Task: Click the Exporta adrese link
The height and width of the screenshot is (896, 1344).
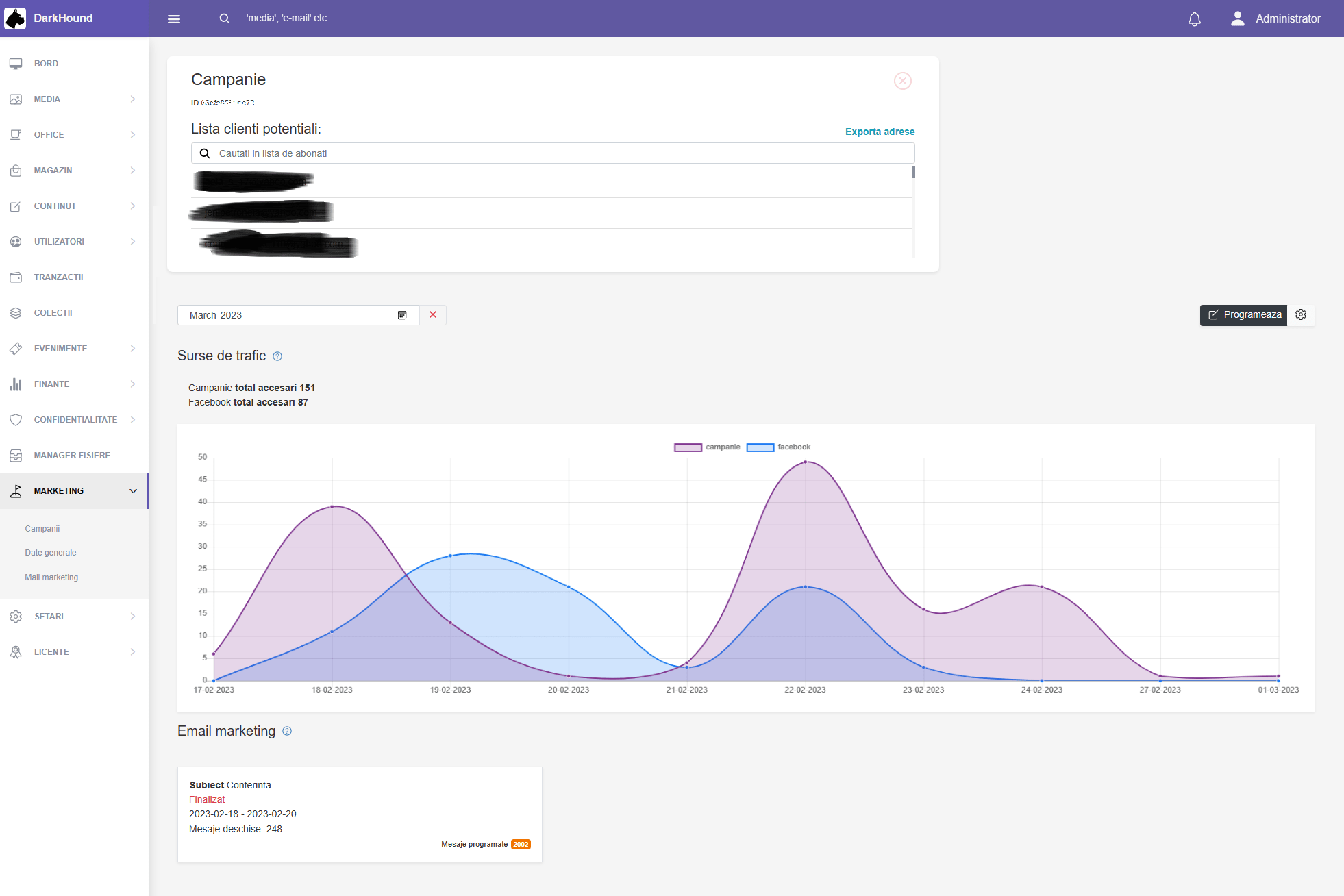Action: [880, 132]
